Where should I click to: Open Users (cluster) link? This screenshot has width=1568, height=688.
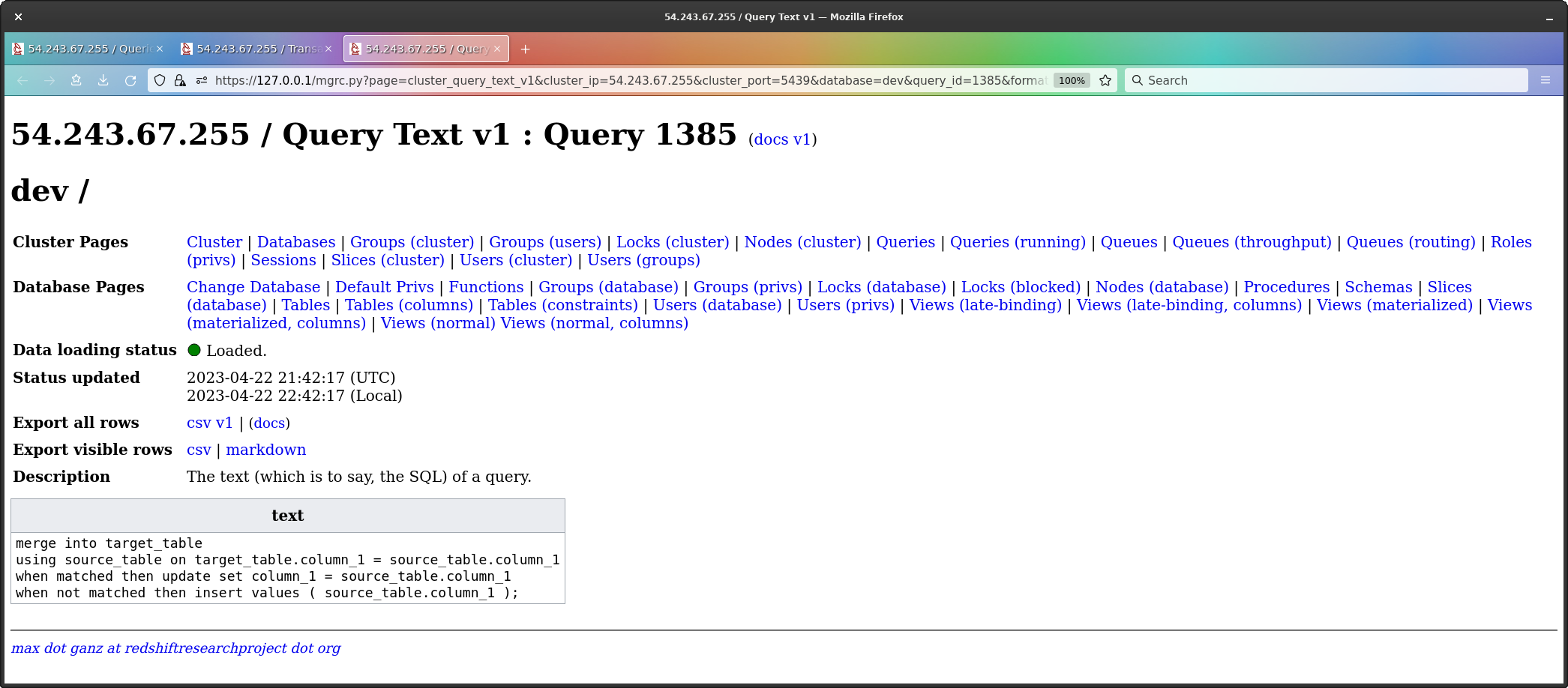(516, 260)
